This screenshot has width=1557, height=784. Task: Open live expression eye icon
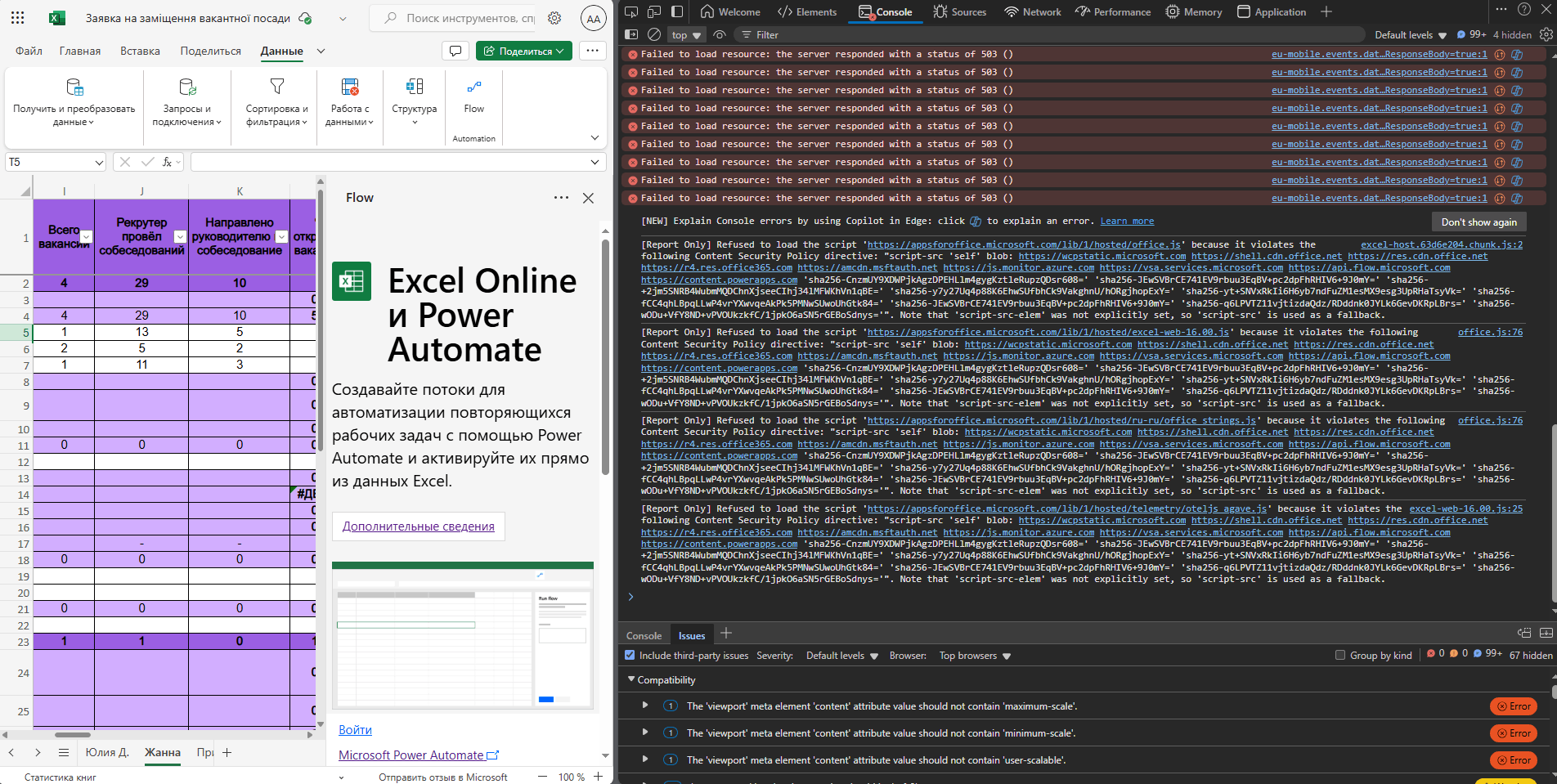[720, 34]
